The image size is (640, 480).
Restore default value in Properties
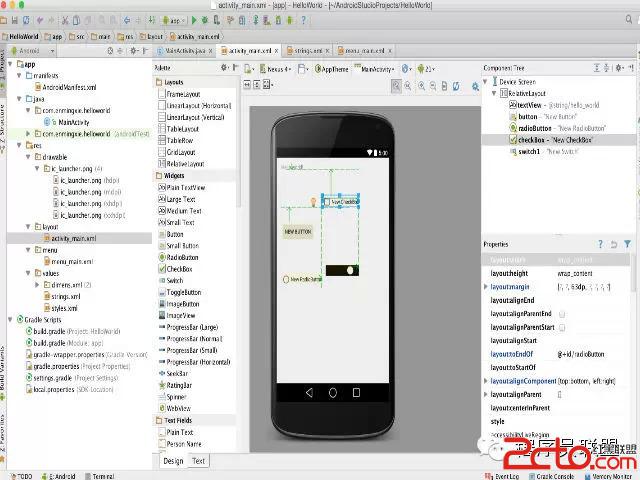[x=613, y=244]
